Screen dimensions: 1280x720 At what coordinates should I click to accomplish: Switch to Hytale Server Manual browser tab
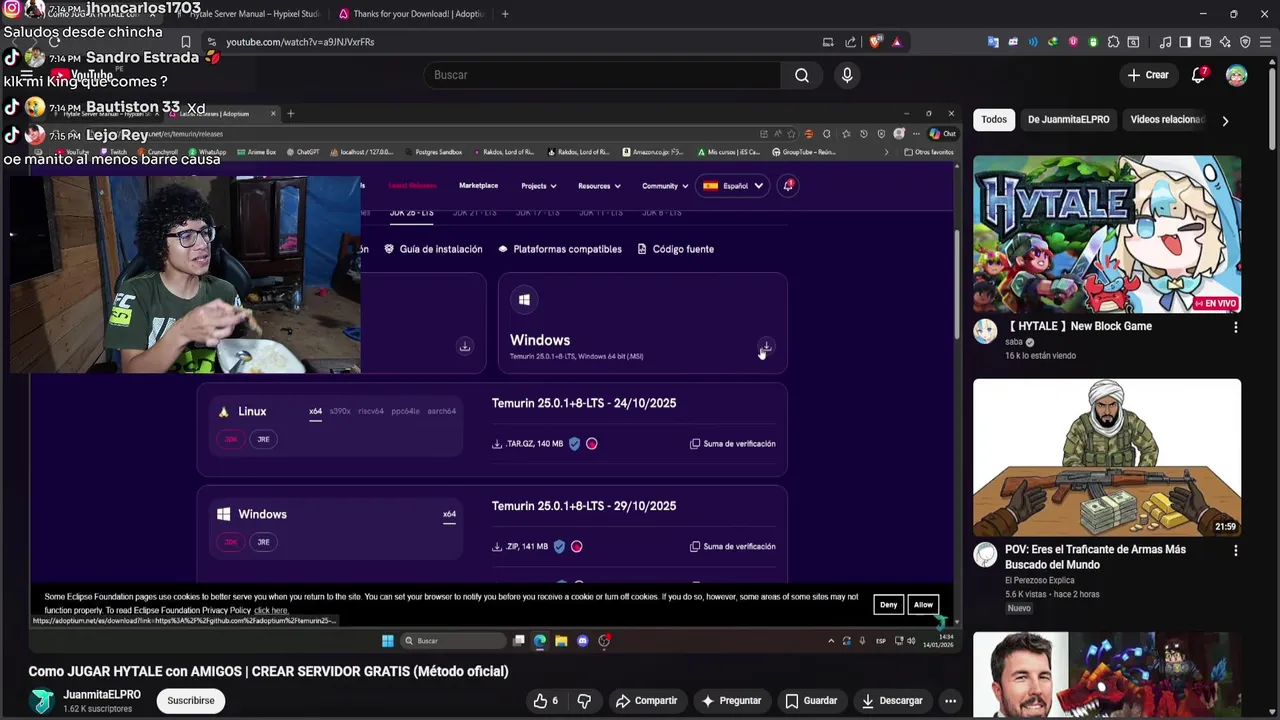[250, 14]
